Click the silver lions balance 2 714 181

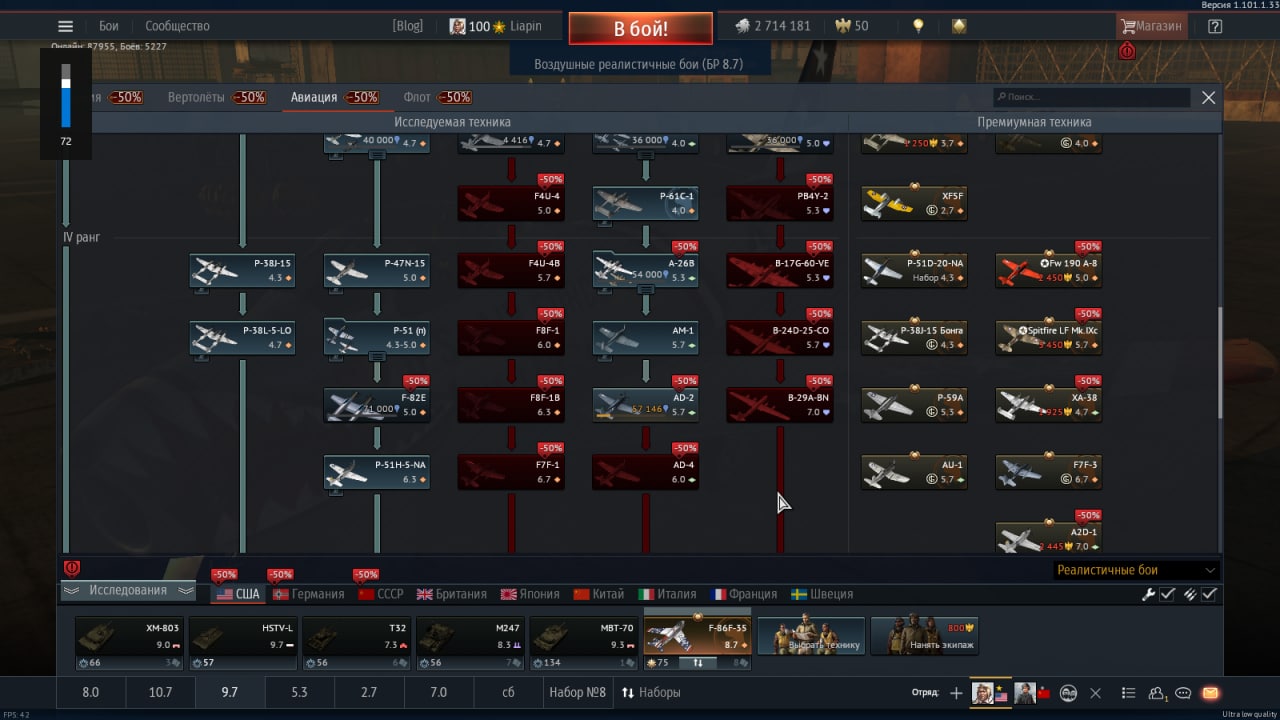pyautogui.click(x=773, y=26)
